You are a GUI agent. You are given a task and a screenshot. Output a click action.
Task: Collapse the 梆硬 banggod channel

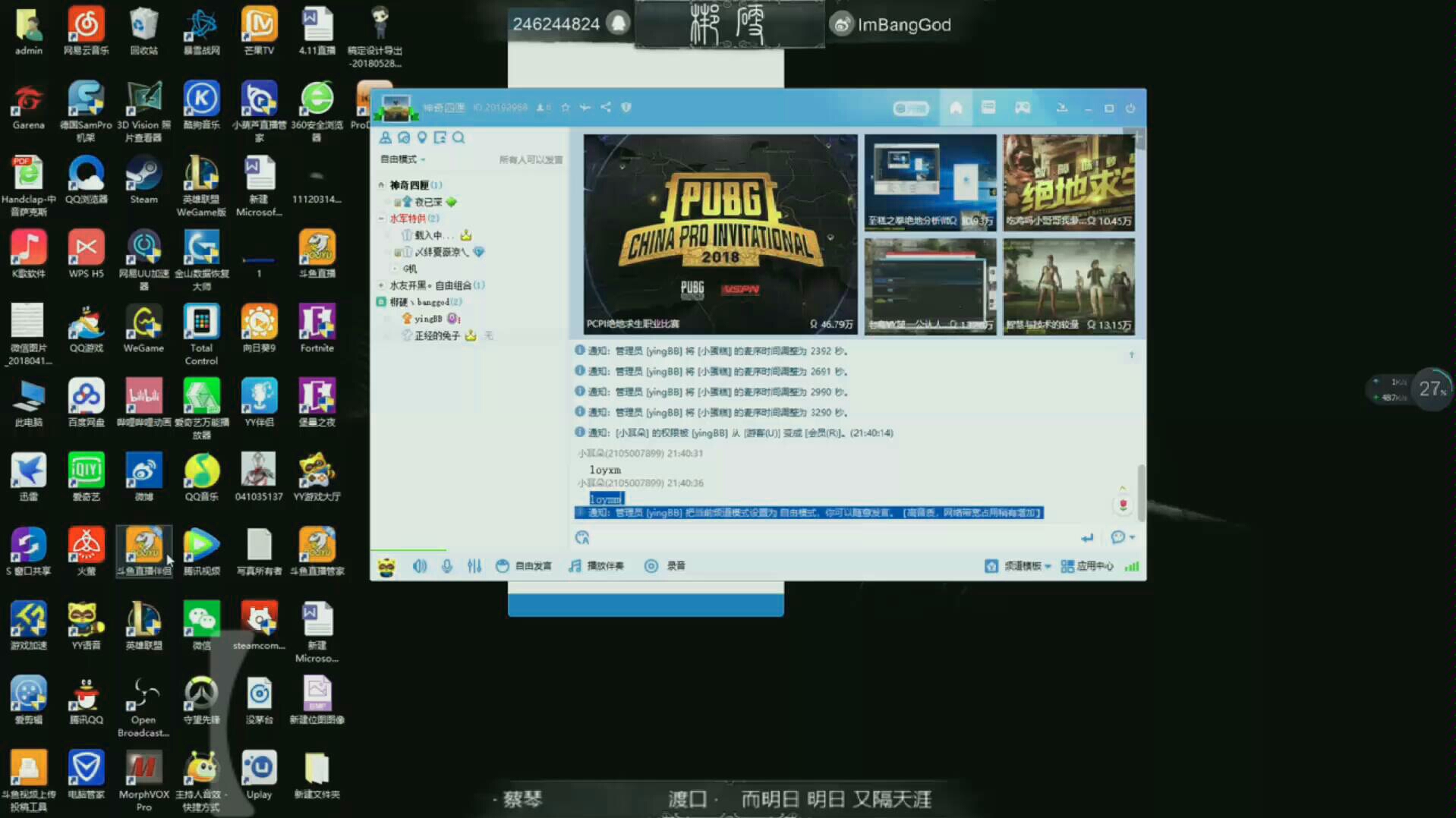pyautogui.click(x=382, y=302)
